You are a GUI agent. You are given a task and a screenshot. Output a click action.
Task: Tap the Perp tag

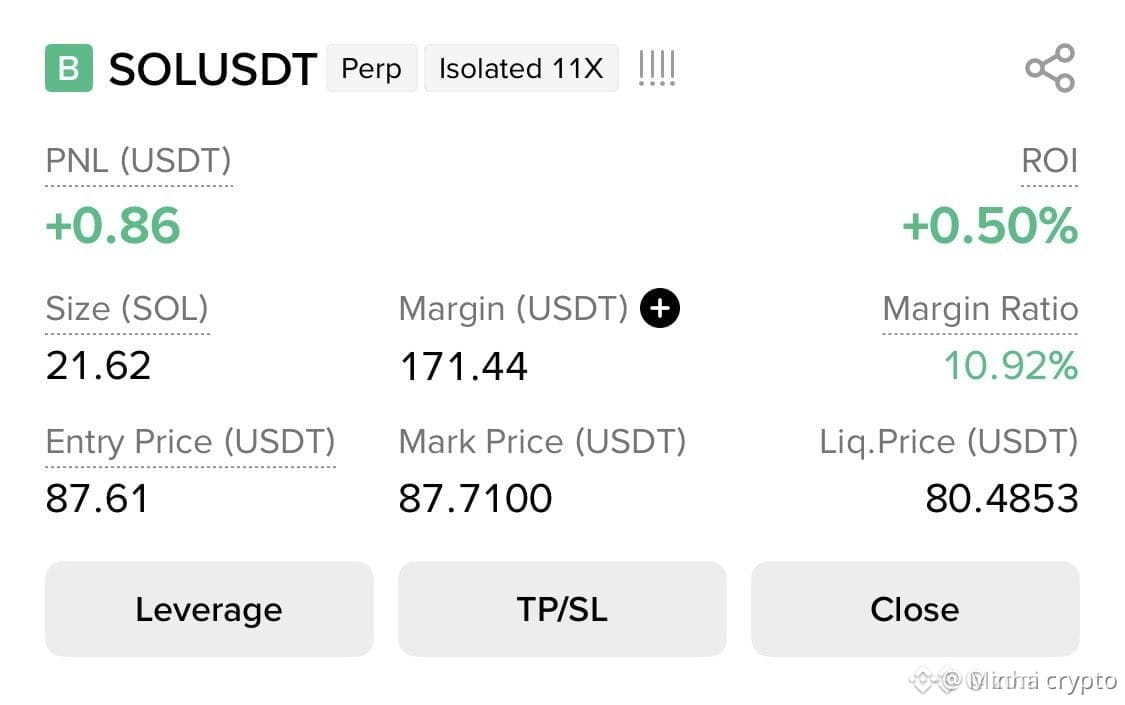pyautogui.click(x=372, y=68)
